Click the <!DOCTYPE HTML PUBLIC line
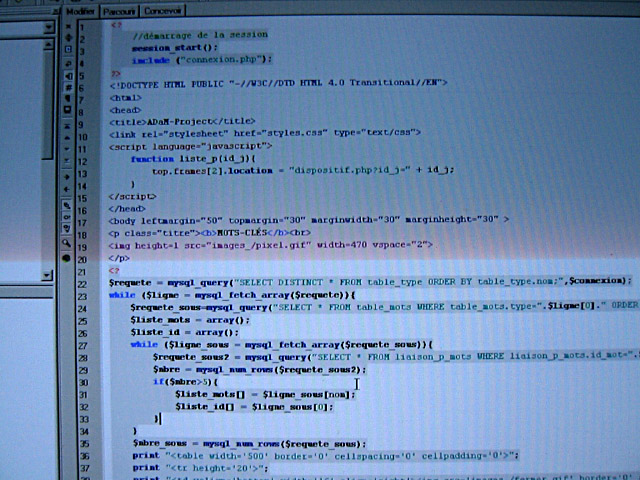Viewport: 640px width, 480px height. pyautogui.click(x=278, y=83)
